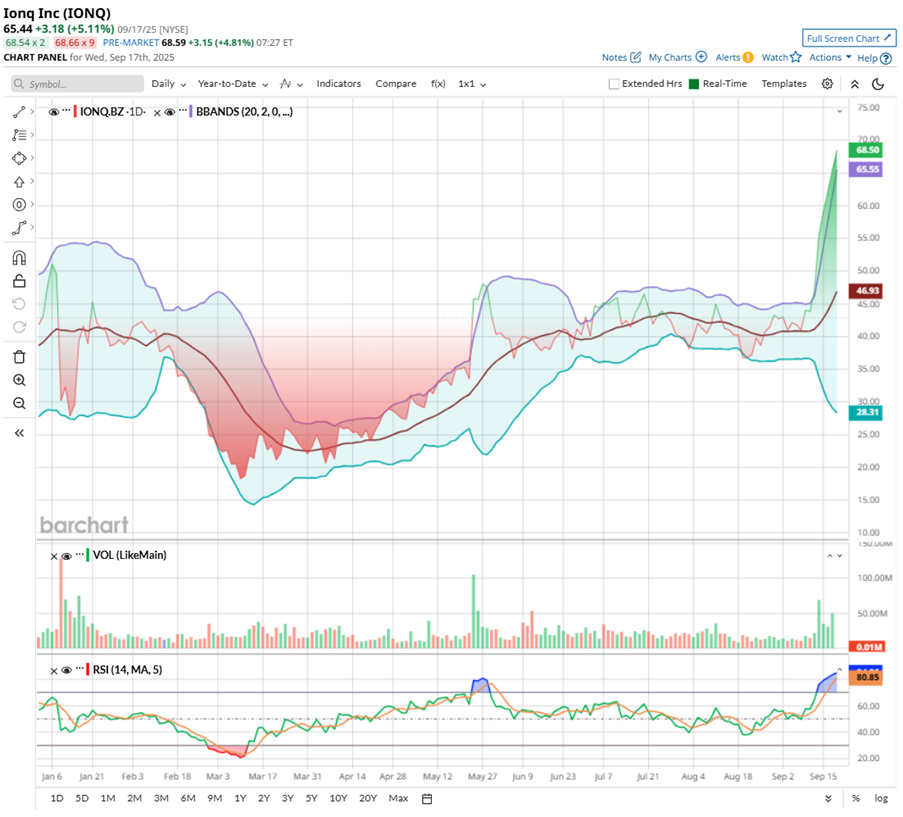Remove the BBANDS indicator
Screen dimensions: 903x817
tap(157, 113)
